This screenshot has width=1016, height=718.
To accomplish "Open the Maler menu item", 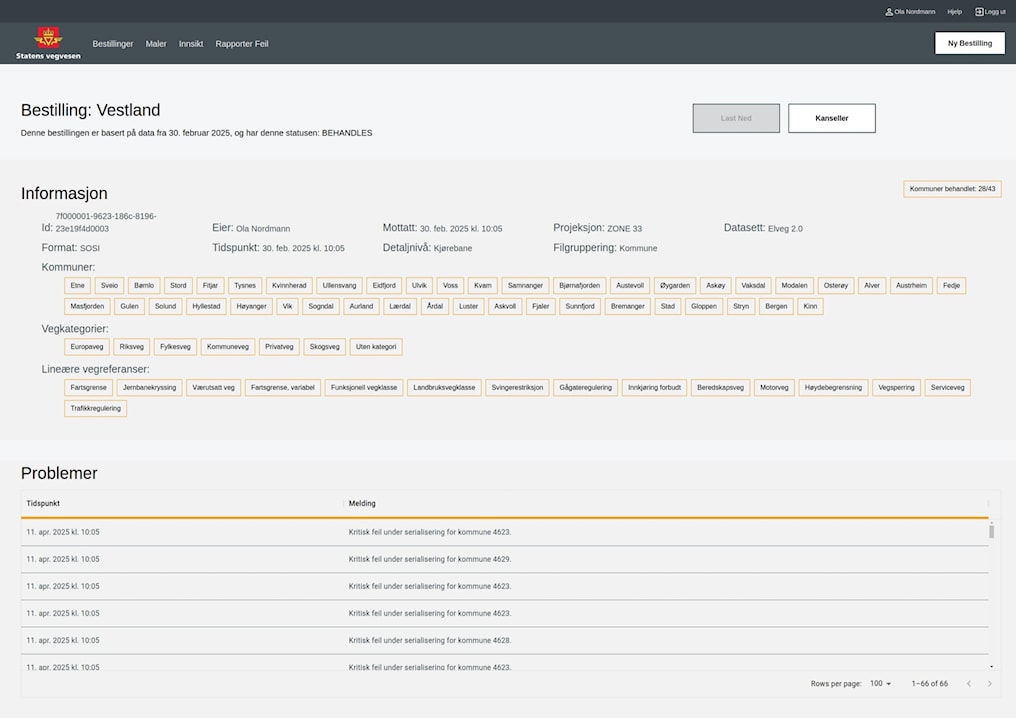I will point(156,44).
